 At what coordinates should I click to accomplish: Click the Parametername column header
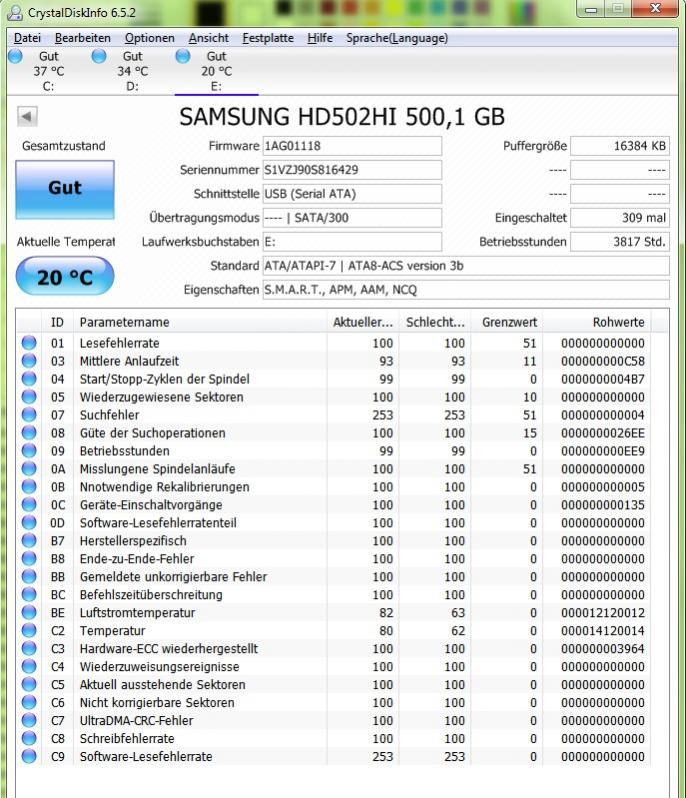coord(200,322)
